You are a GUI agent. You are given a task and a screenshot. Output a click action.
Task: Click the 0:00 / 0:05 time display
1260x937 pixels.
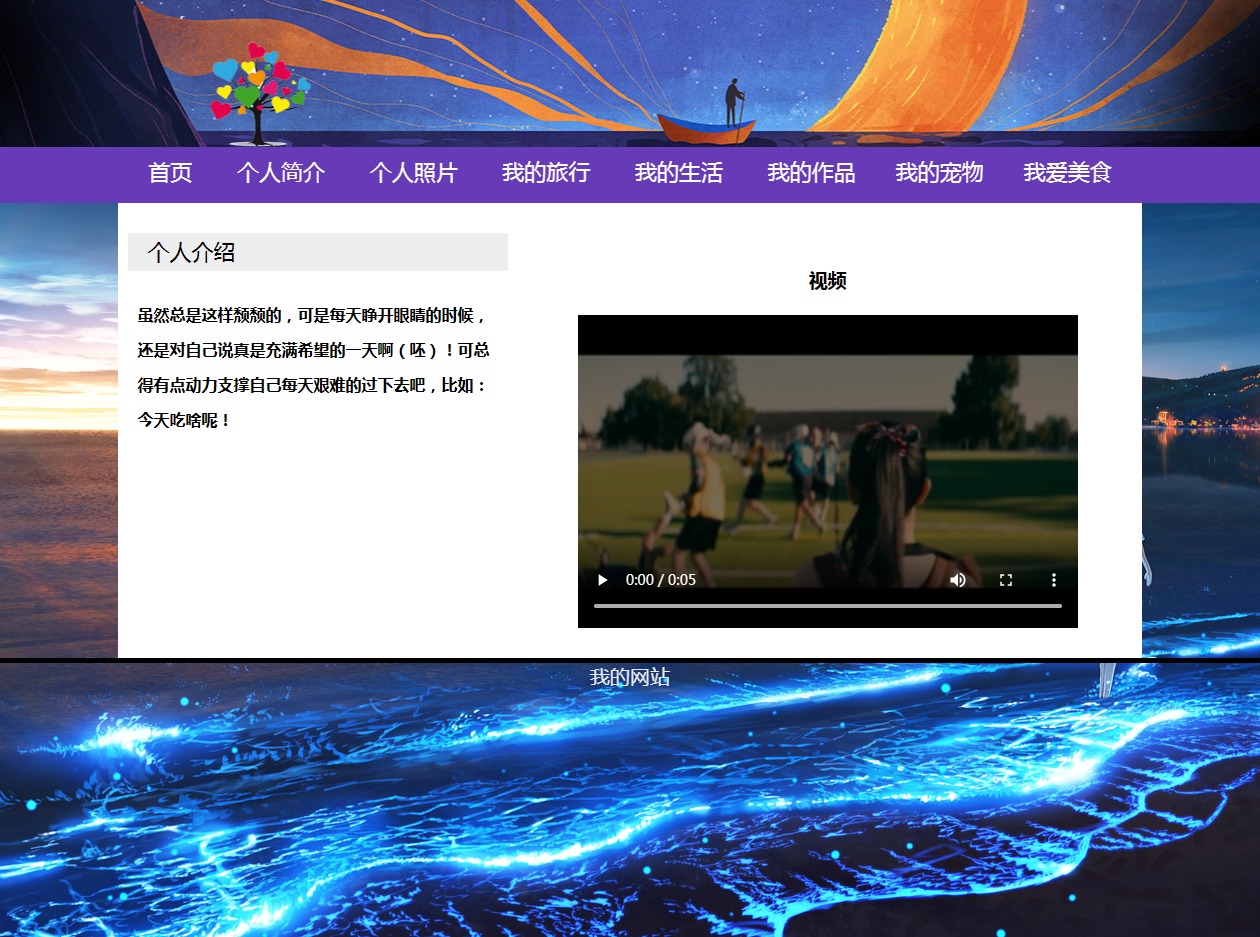tap(661, 580)
